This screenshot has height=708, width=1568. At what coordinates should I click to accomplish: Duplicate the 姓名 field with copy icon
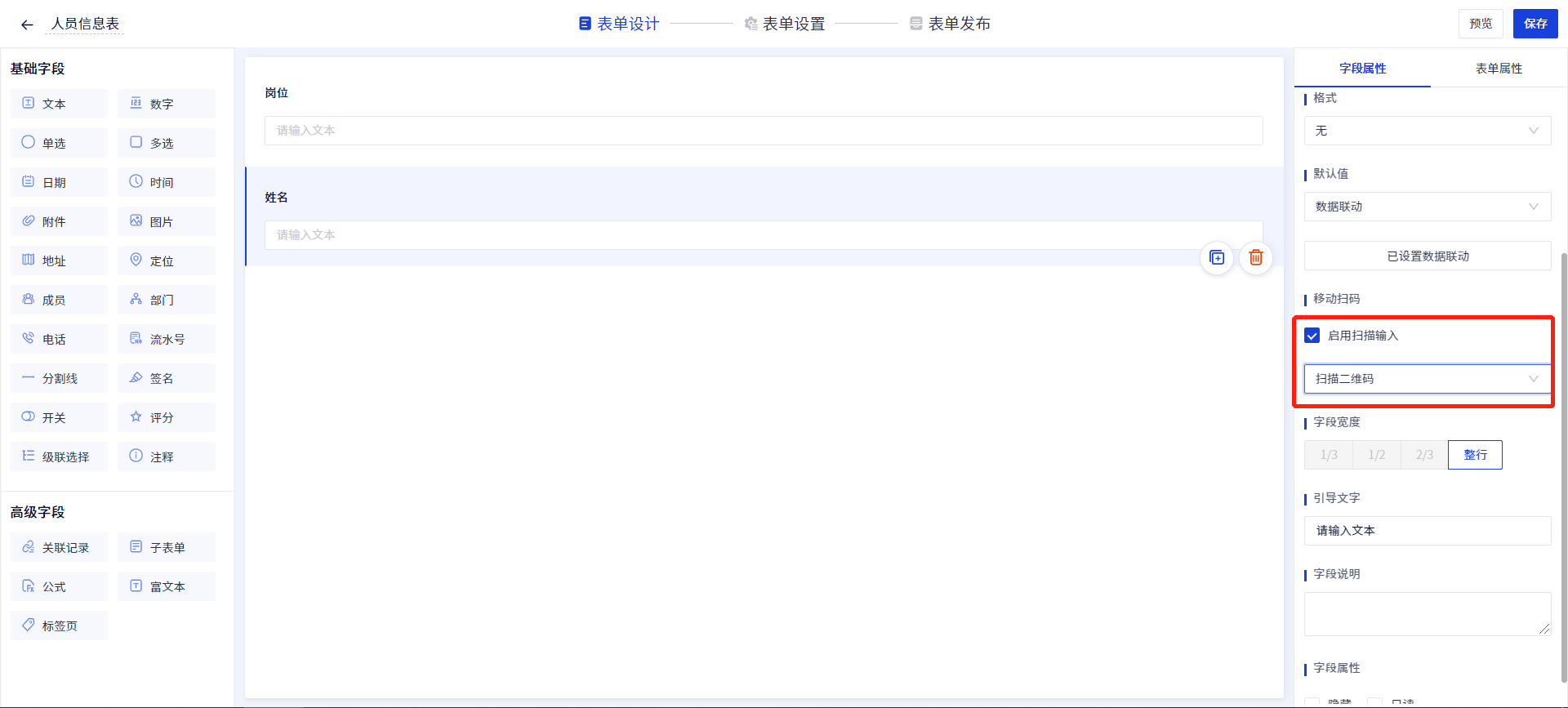coord(1217,258)
